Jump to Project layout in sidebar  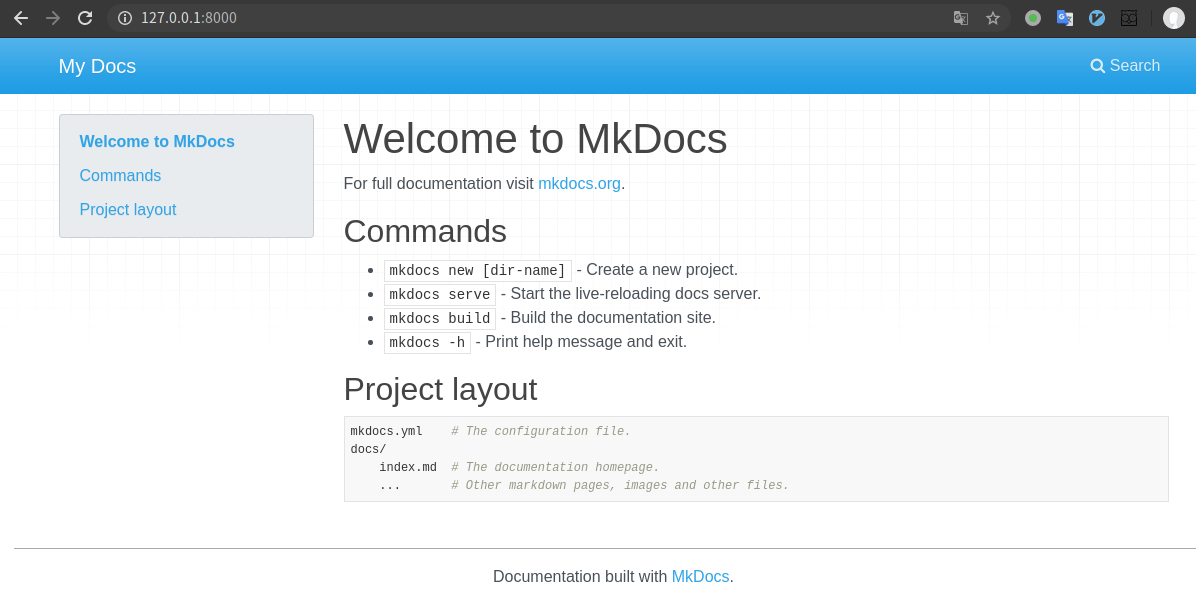(x=128, y=210)
